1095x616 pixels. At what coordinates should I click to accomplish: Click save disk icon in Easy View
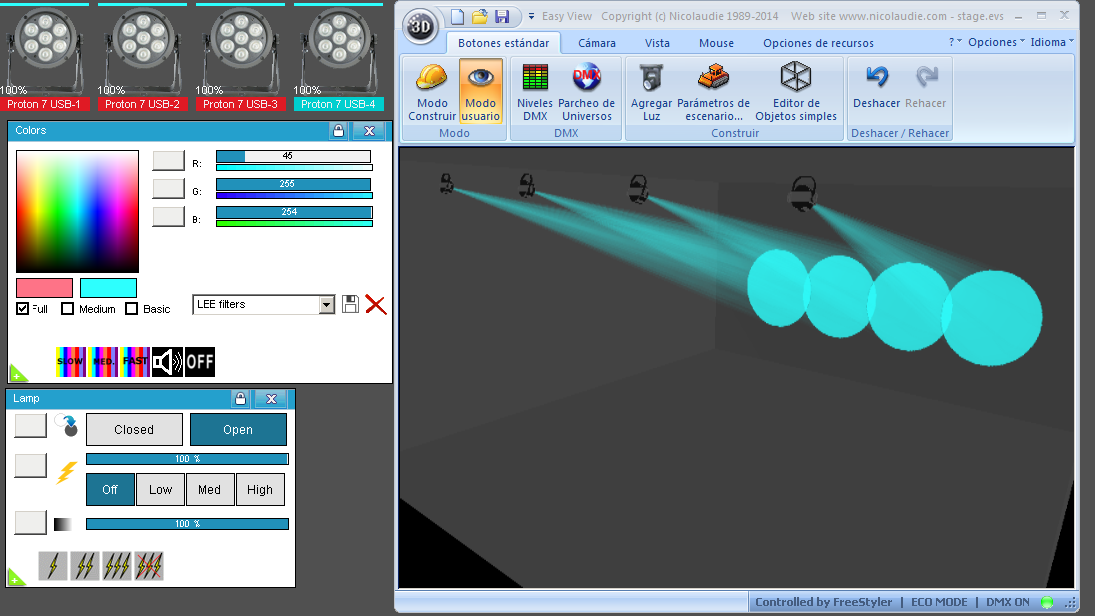pyautogui.click(x=501, y=16)
